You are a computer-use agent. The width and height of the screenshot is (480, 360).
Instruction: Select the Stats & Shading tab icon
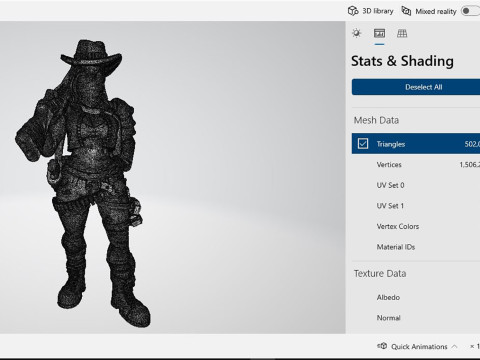point(379,33)
